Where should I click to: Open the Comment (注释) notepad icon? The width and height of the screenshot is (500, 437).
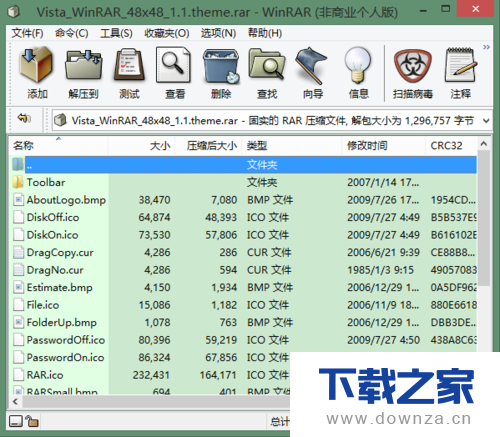(x=461, y=65)
